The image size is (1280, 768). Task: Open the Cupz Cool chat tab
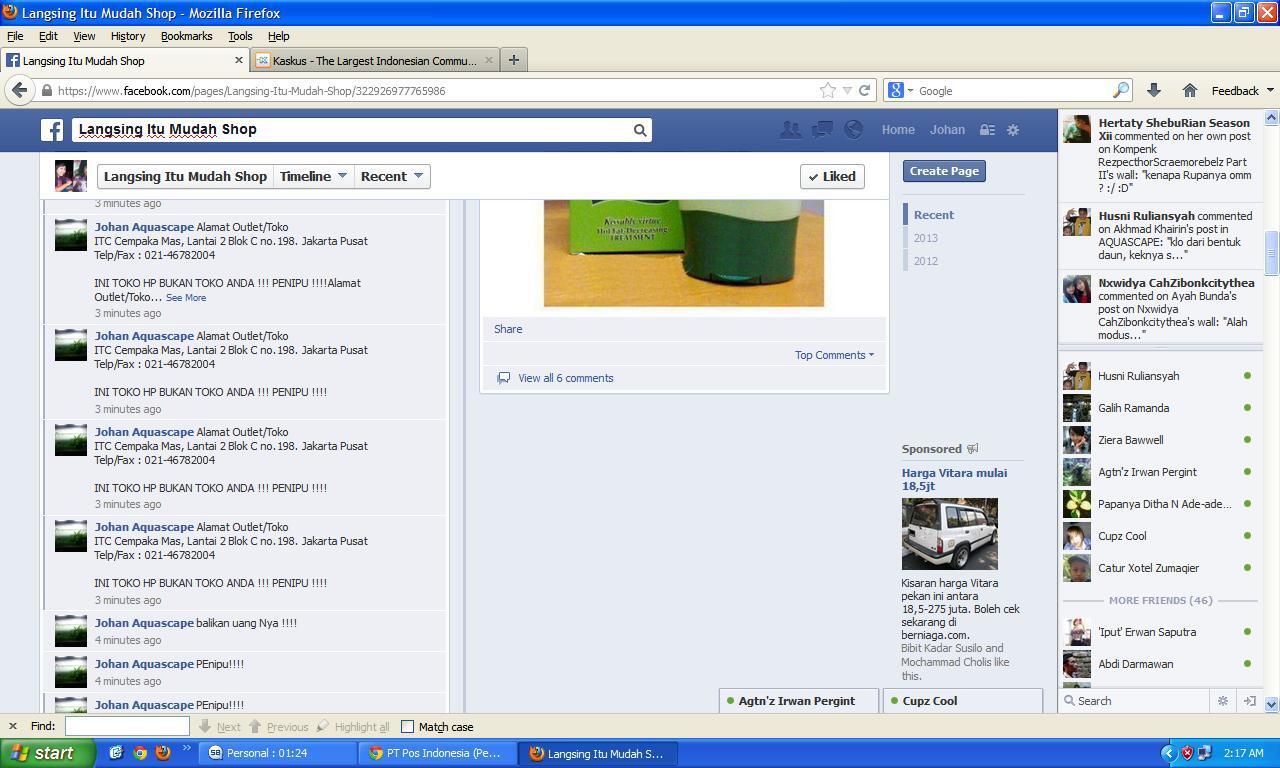tap(962, 701)
